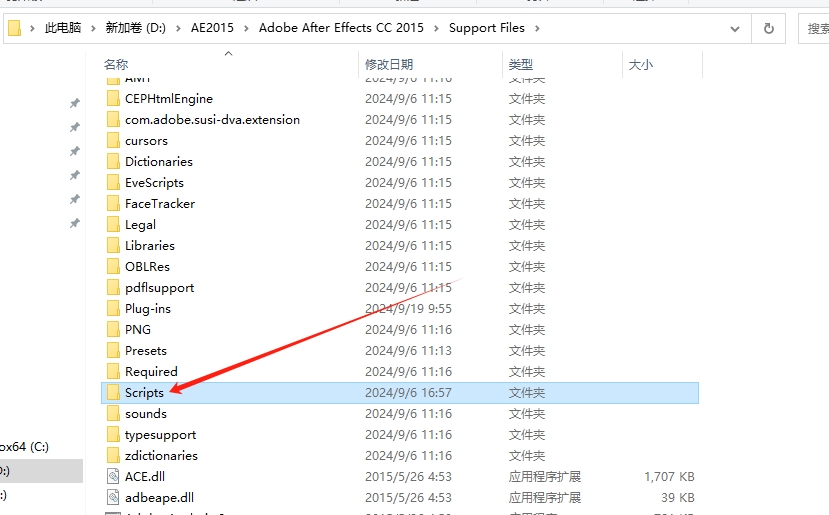Expand chevron after Adobe After Effects CC 2015
829x515 pixels.
pyautogui.click(x=436, y=28)
